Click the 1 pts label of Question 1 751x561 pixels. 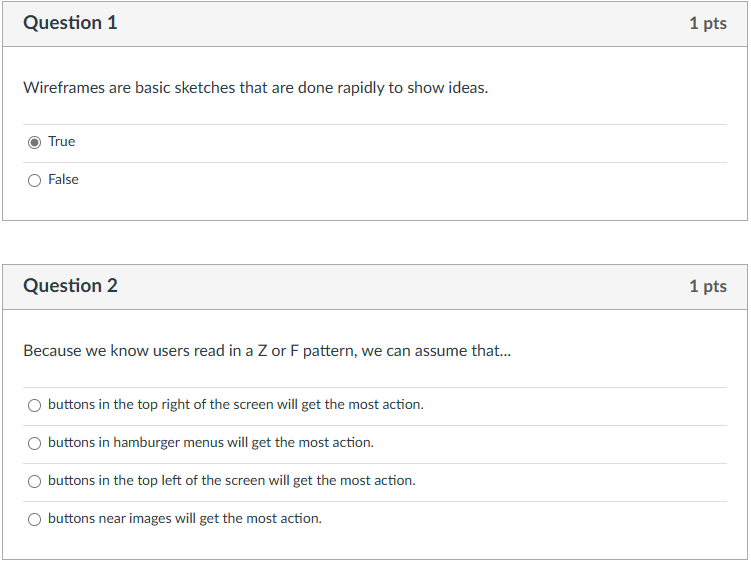[x=708, y=23]
